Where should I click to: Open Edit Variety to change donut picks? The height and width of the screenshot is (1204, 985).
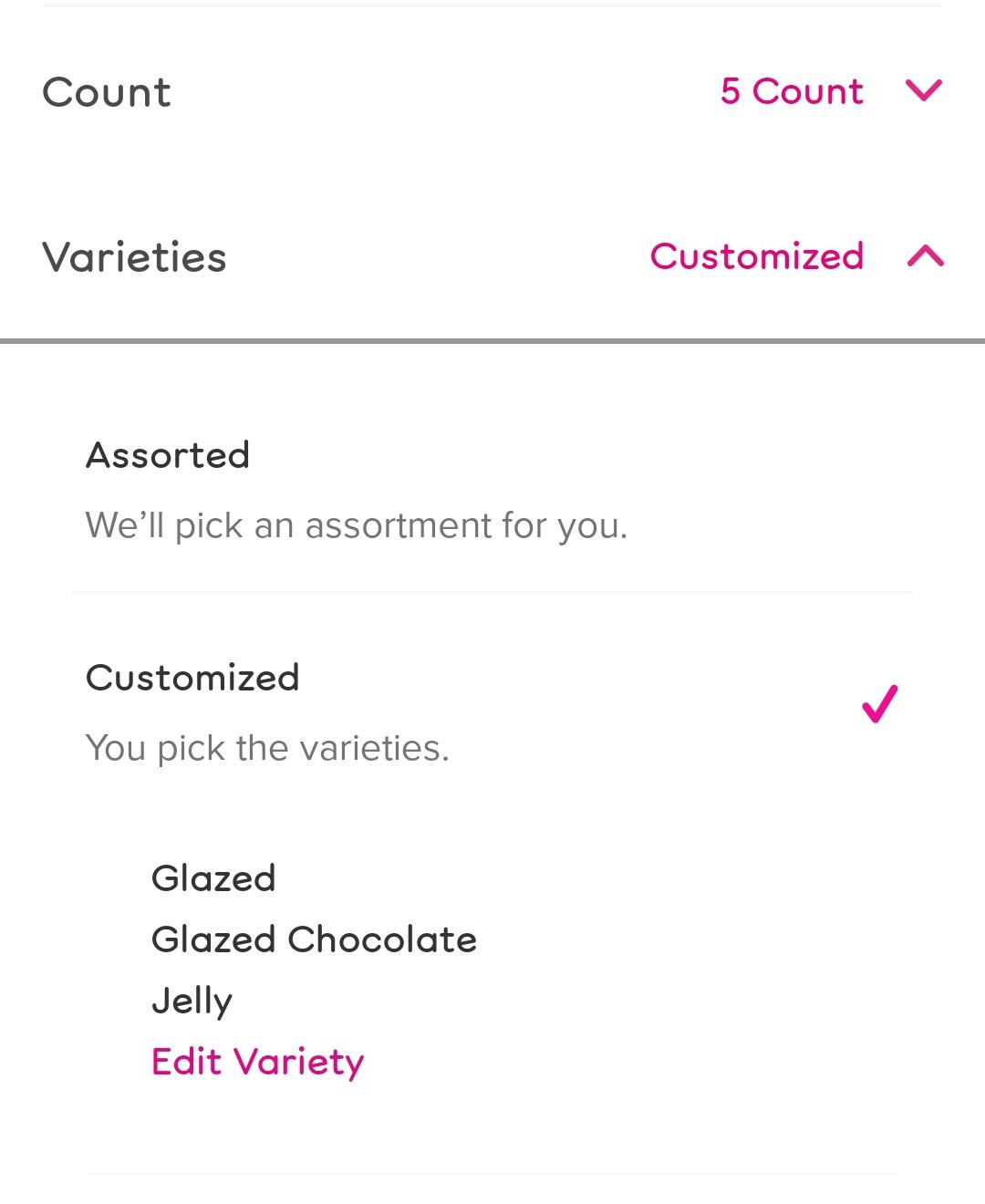[257, 1061]
